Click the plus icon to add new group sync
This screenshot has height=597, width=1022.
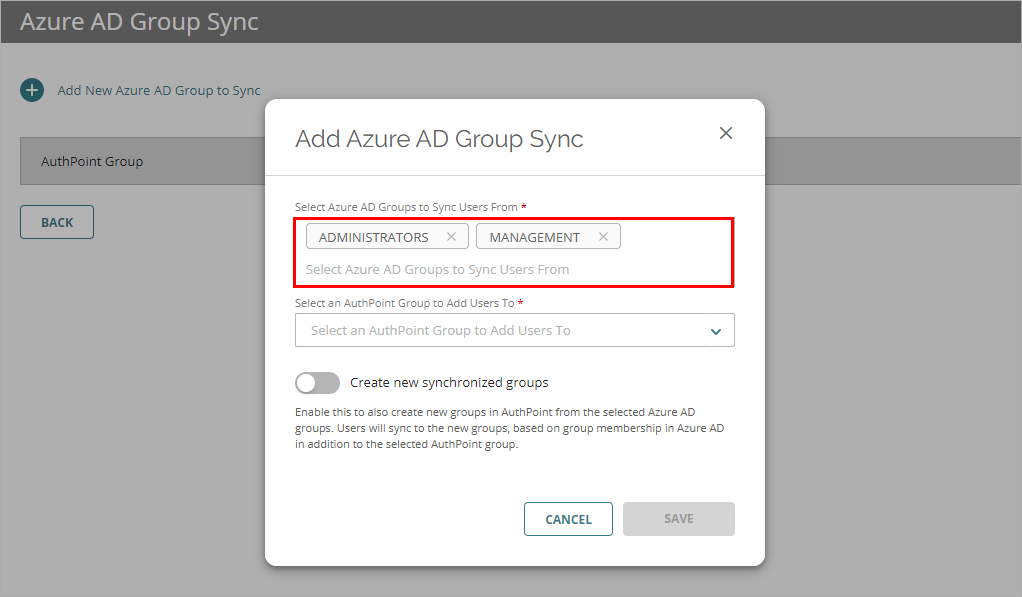(31, 89)
